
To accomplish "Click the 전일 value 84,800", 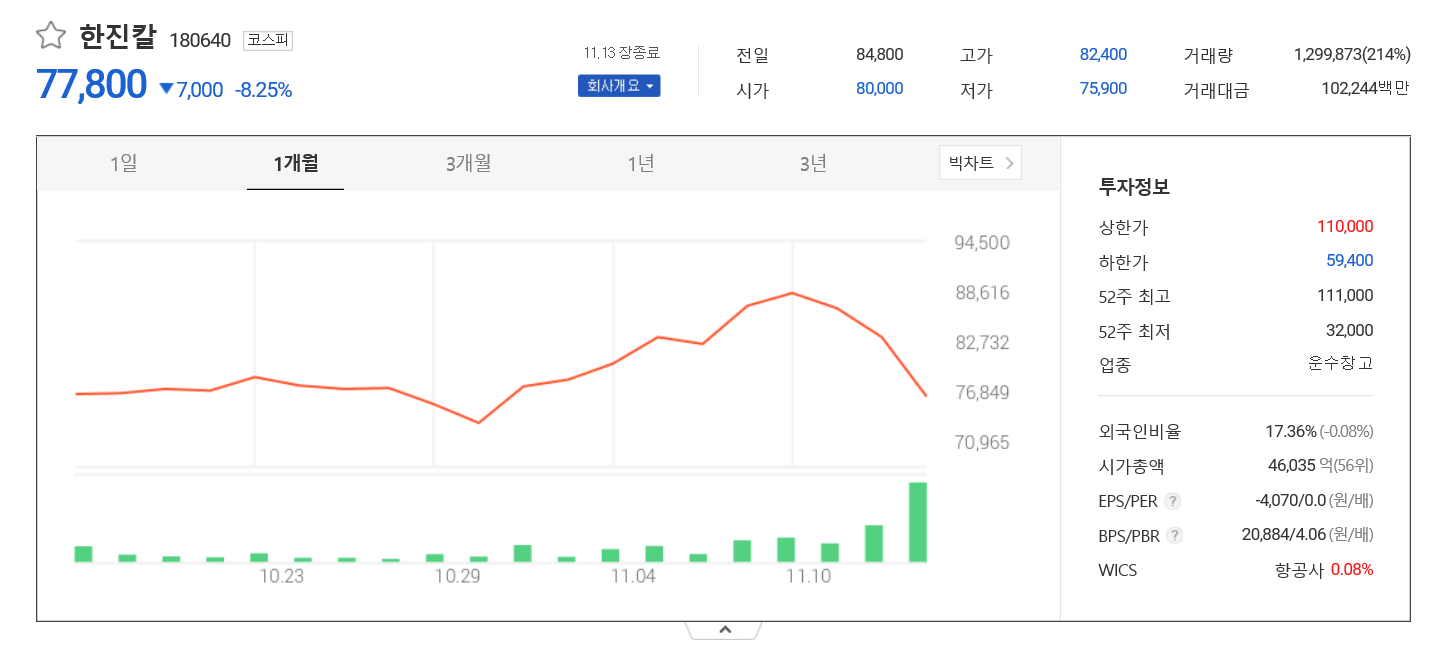I will [x=879, y=54].
